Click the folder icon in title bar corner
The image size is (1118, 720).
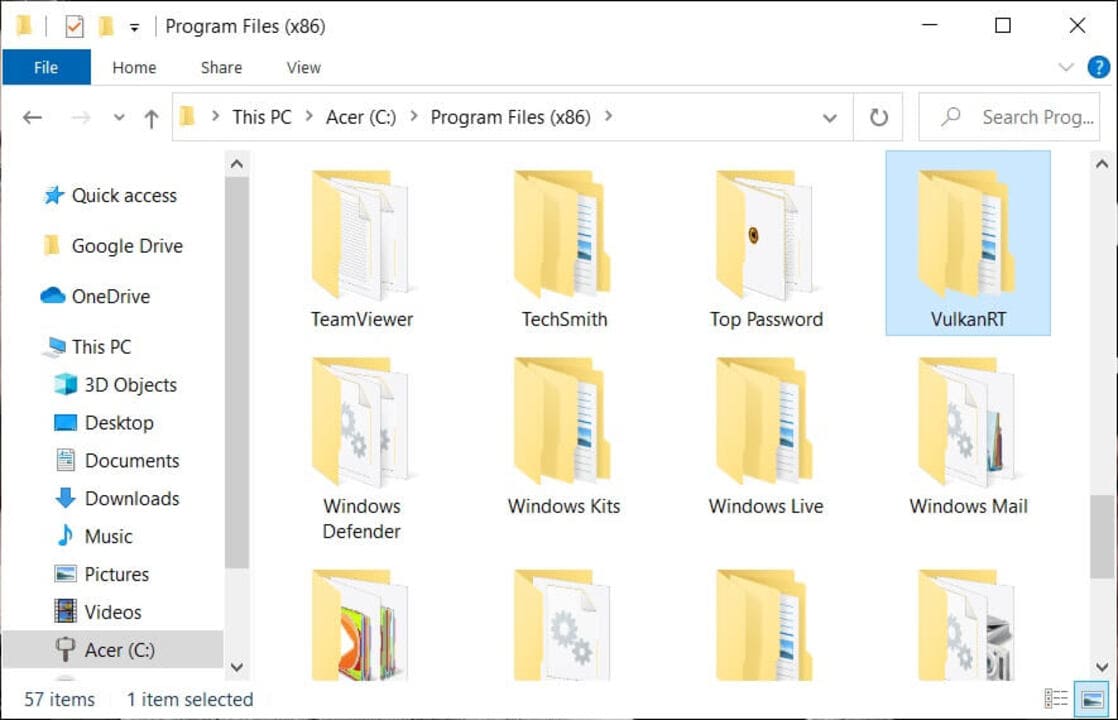24,26
